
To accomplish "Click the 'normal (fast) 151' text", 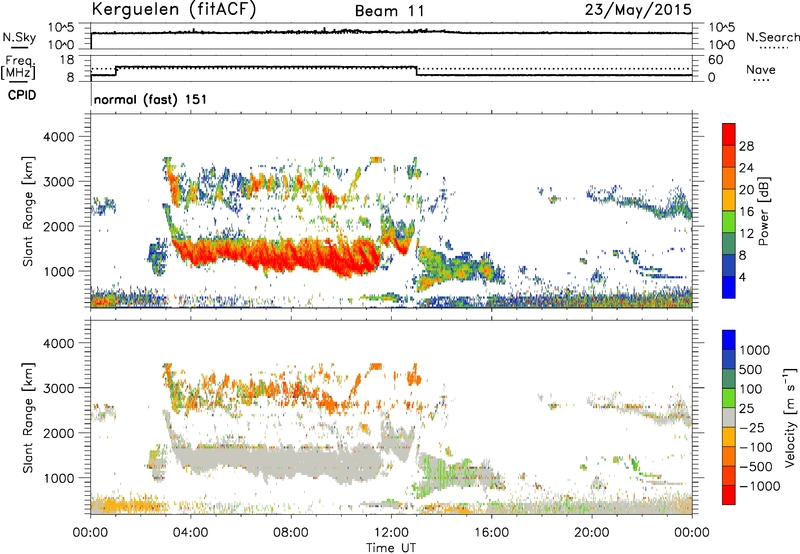I will point(151,99).
